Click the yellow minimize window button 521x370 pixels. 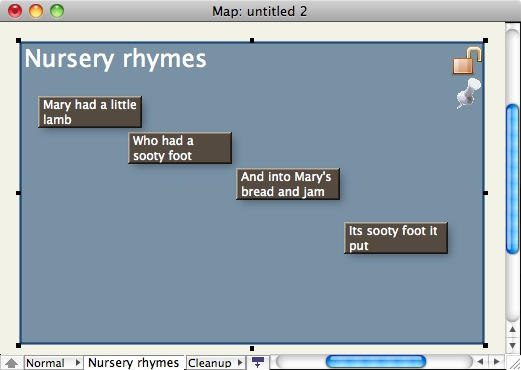click(36, 11)
